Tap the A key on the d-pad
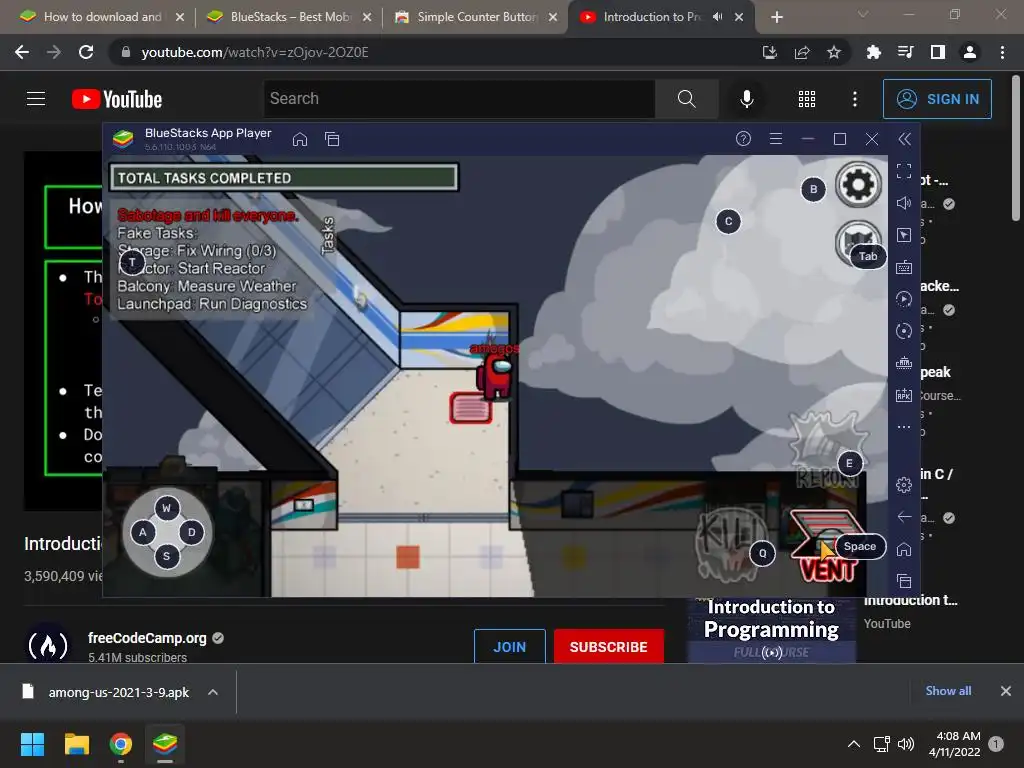 coord(143,532)
